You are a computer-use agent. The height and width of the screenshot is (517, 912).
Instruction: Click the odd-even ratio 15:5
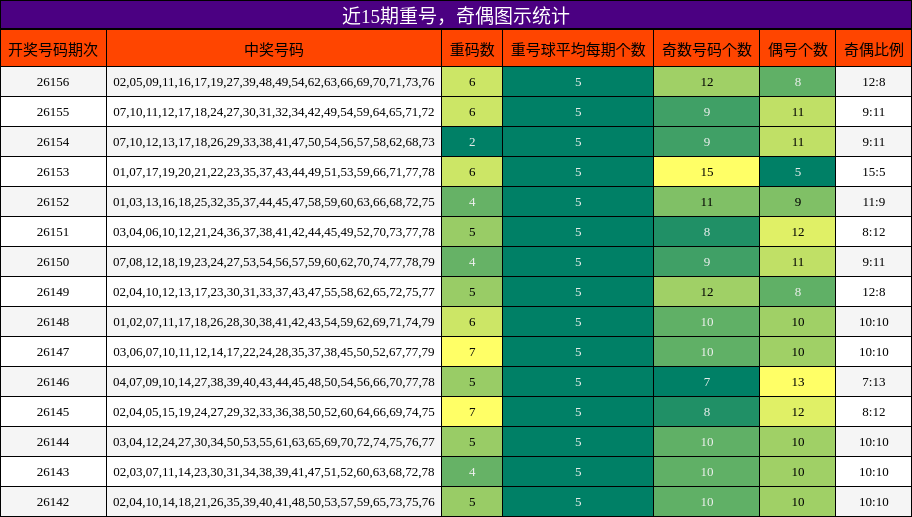874,172
